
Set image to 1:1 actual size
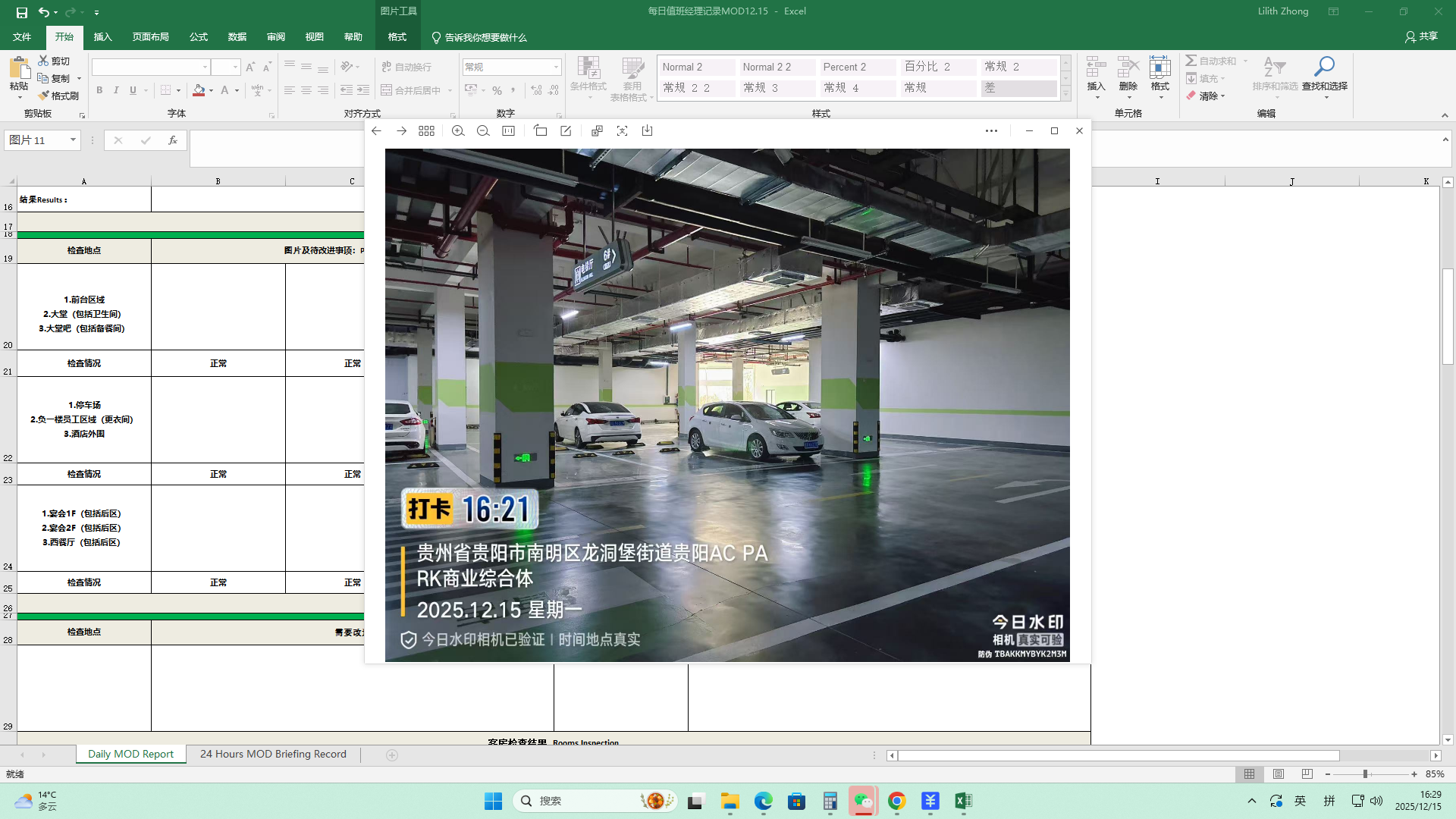(508, 131)
